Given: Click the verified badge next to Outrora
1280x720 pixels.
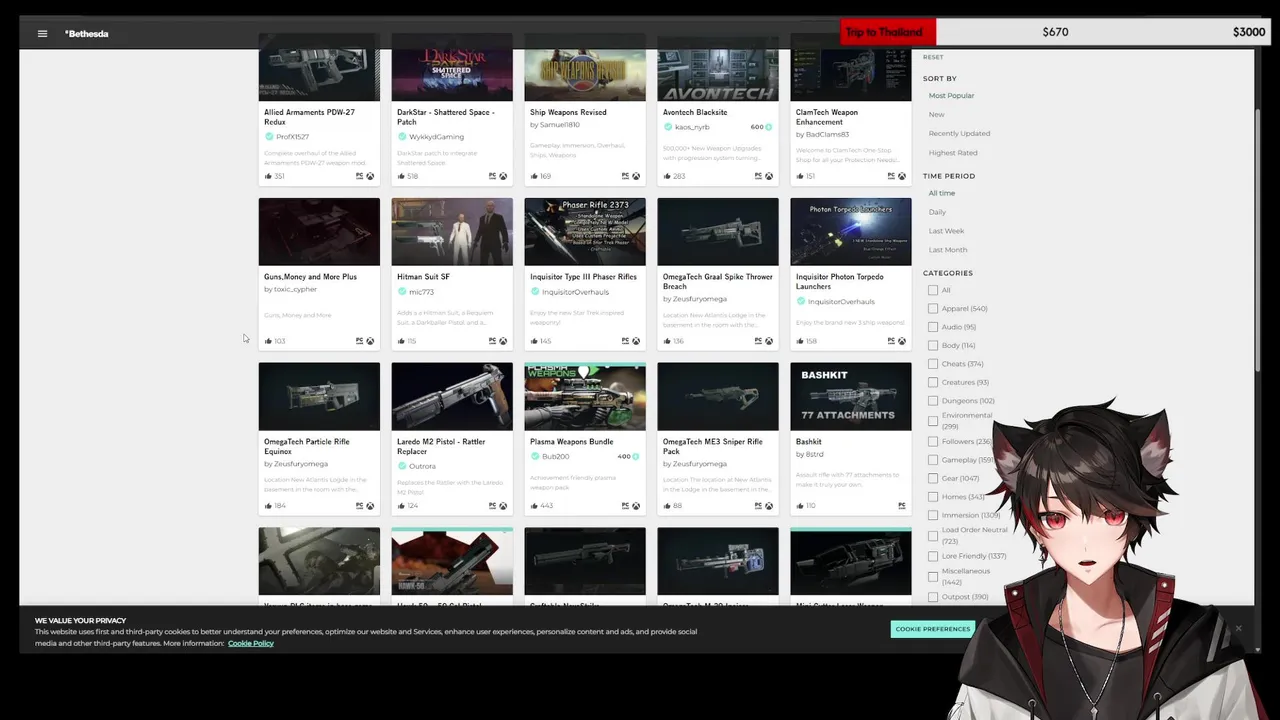Looking at the screenshot, I should (x=402, y=466).
